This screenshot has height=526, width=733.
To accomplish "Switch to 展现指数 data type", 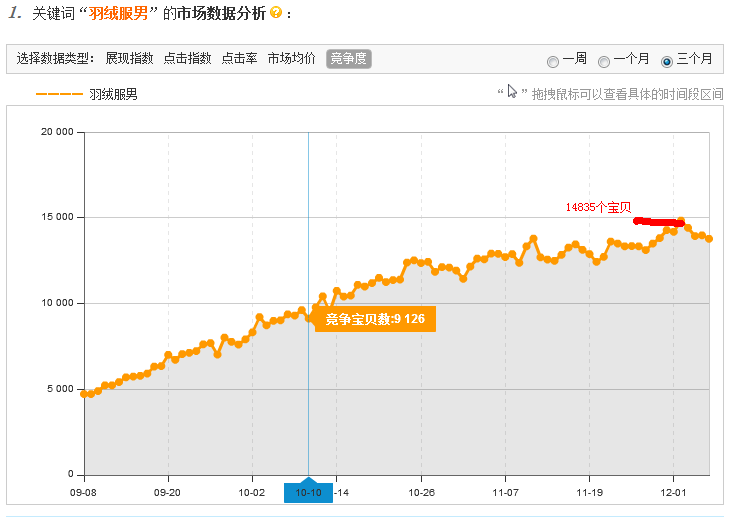I will coord(130,59).
